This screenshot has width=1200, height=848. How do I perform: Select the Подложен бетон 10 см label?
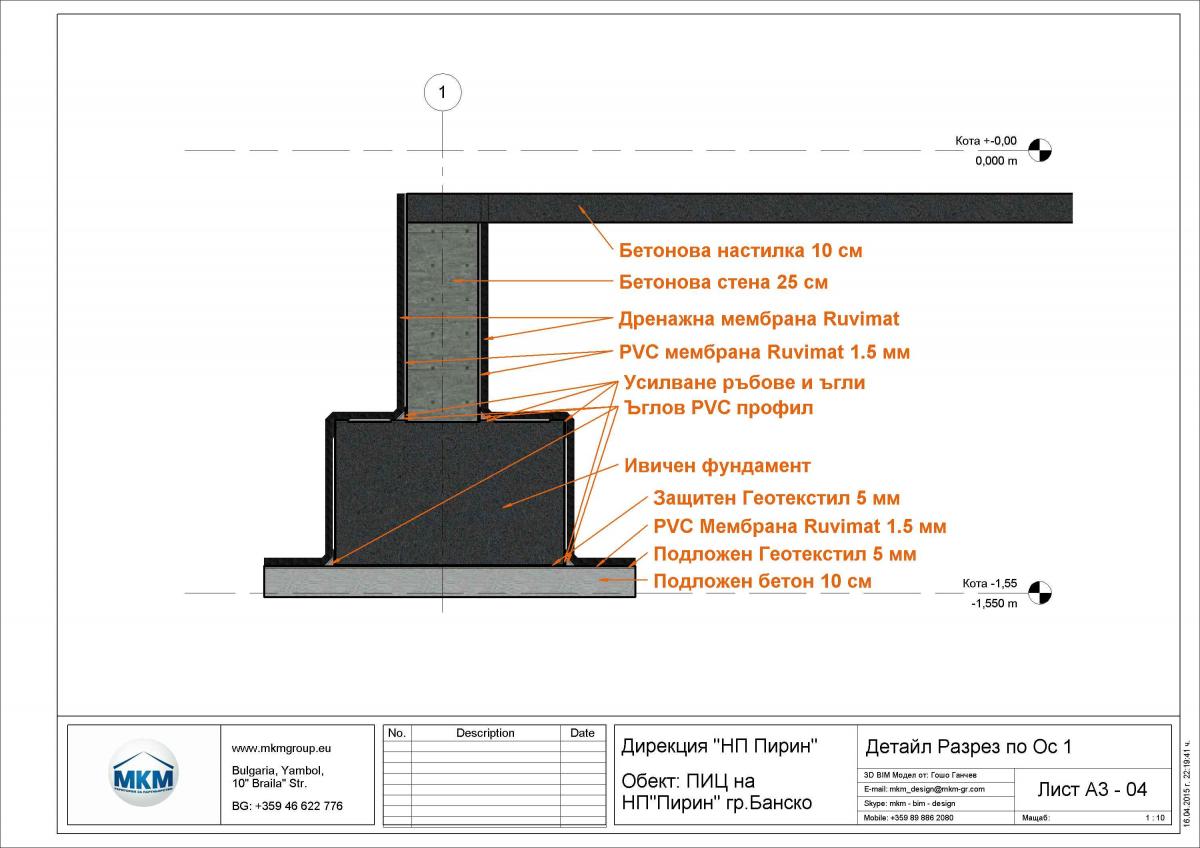(762, 581)
